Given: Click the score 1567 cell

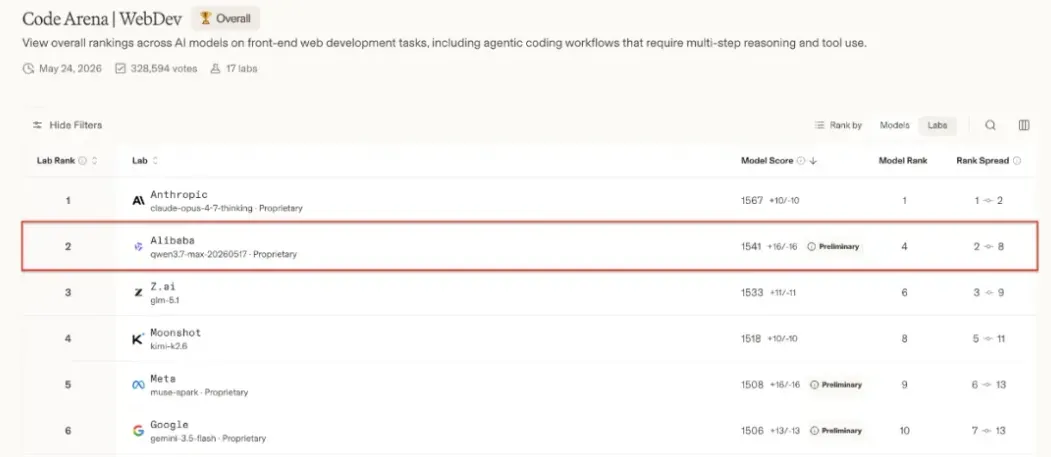Looking at the screenshot, I should click(751, 200).
